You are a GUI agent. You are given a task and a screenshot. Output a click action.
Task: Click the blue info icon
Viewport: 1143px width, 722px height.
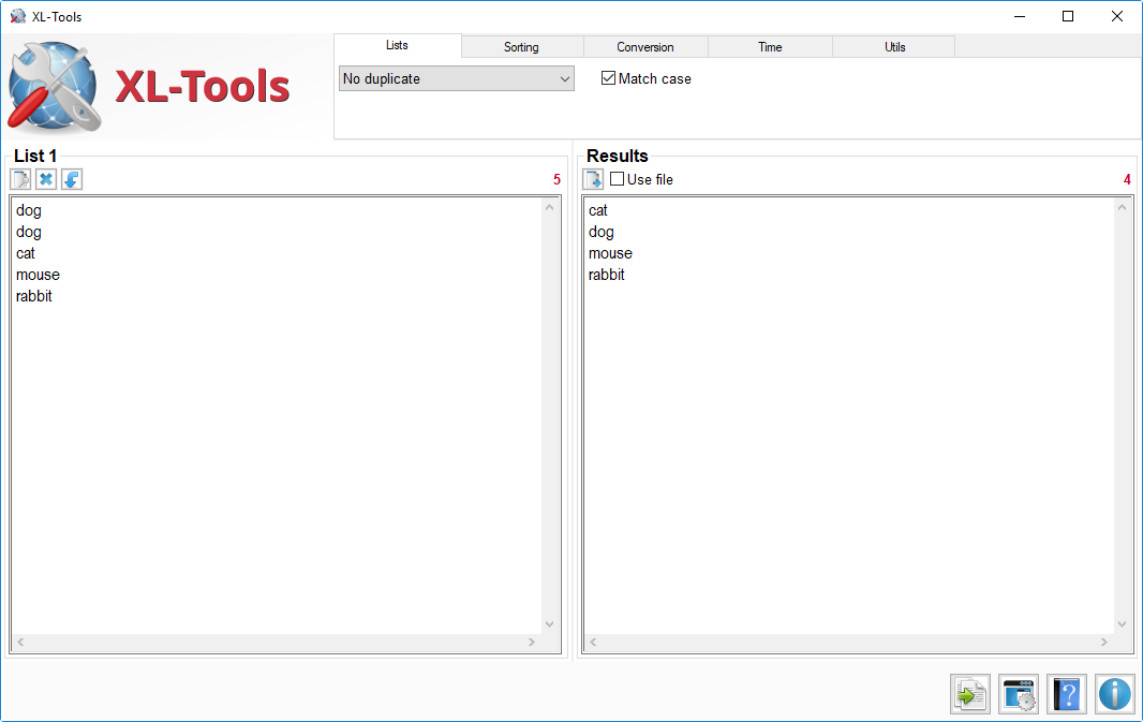(1115, 694)
